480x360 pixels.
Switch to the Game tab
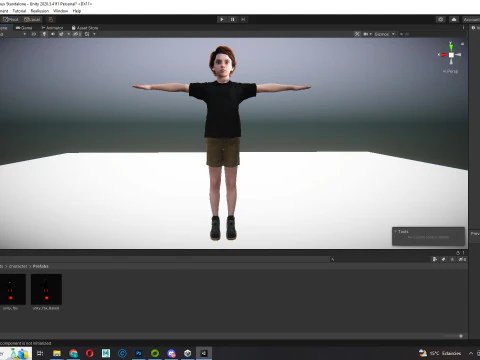(24, 28)
